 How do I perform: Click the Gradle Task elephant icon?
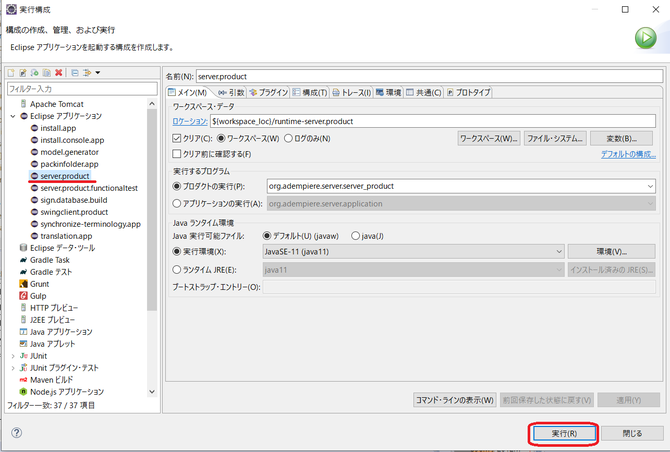(x=24, y=260)
